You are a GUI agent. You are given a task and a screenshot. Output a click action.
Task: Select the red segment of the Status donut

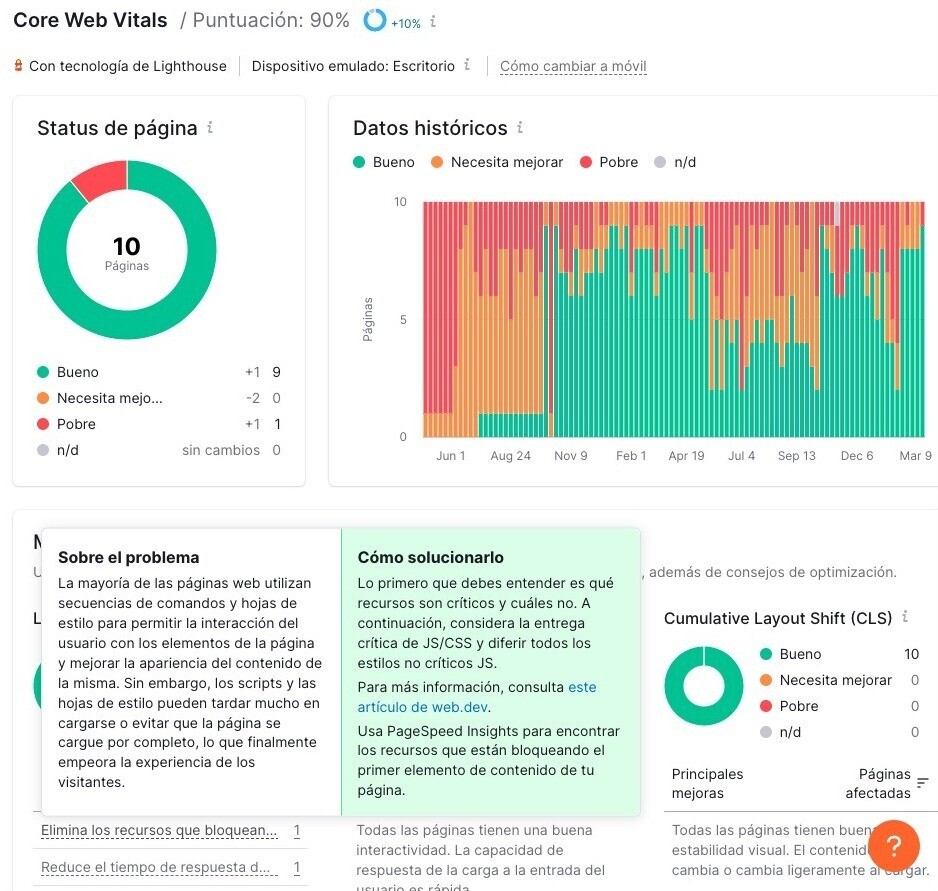100,178
